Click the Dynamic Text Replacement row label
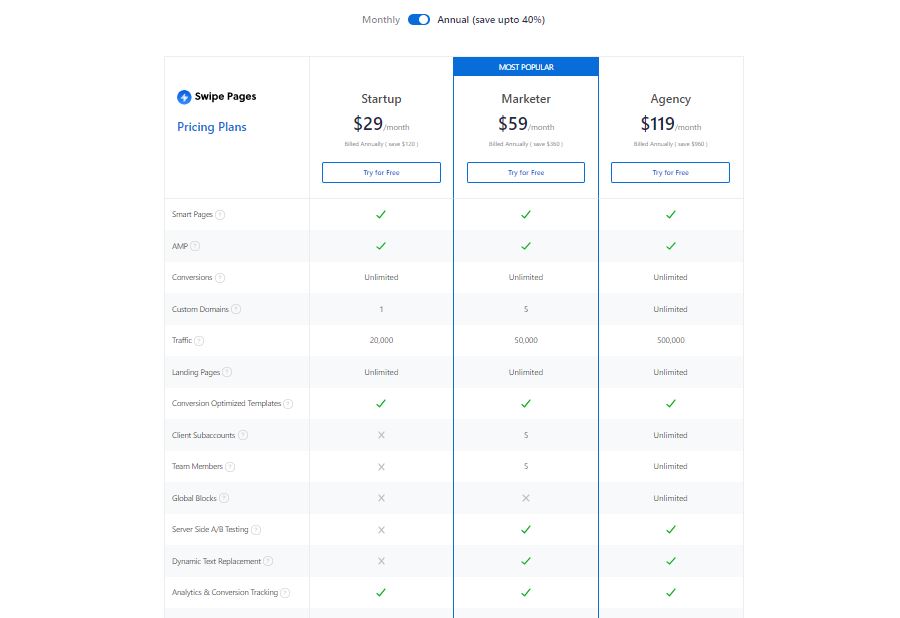This screenshot has width=900, height=618. (x=216, y=561)
